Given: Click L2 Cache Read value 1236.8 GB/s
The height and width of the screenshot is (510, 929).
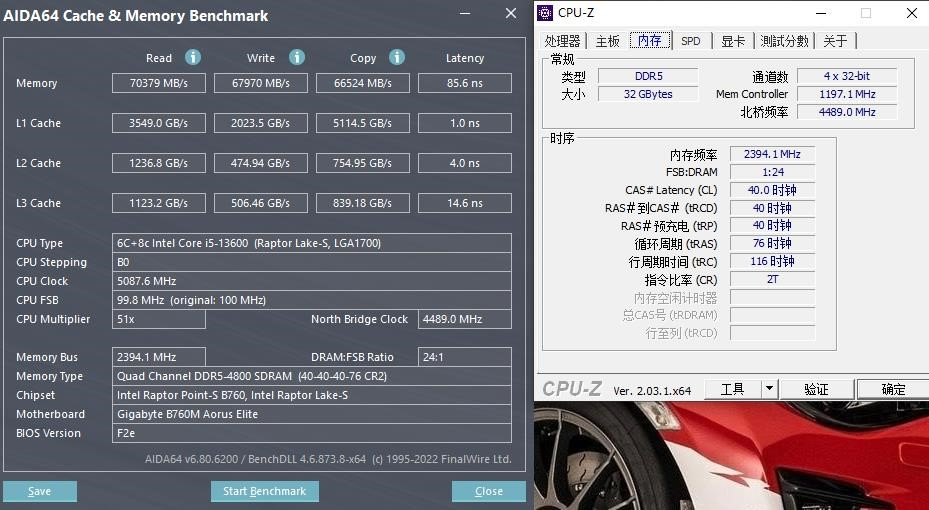Looking at the screenshot, I should point(159,163).
